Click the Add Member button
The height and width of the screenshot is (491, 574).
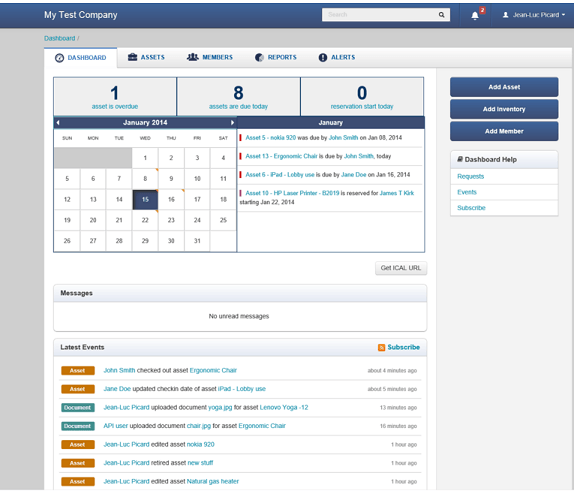coord(504,131)
